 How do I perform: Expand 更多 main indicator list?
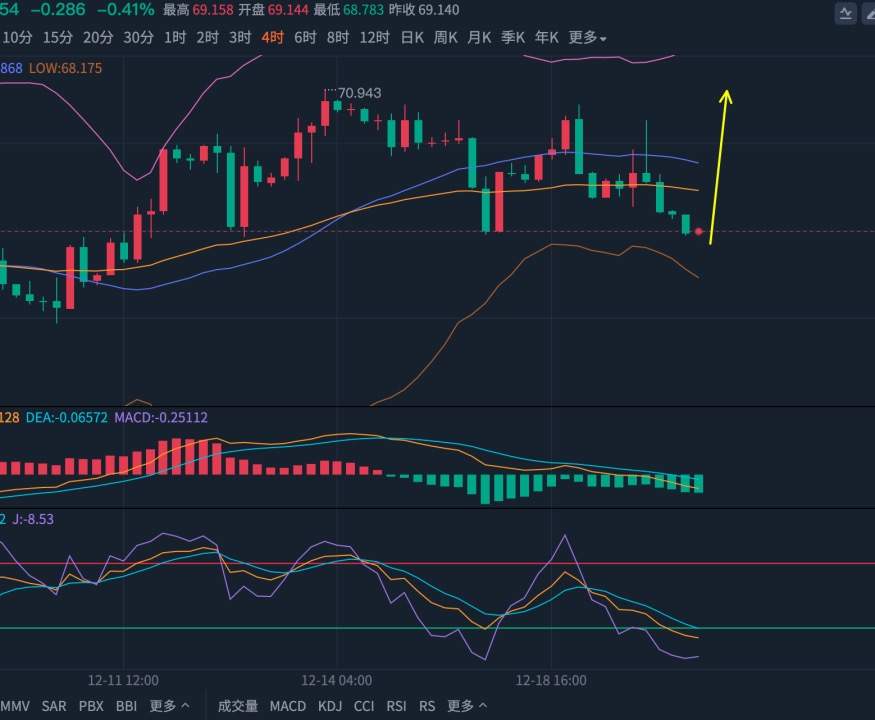[170, 706]
